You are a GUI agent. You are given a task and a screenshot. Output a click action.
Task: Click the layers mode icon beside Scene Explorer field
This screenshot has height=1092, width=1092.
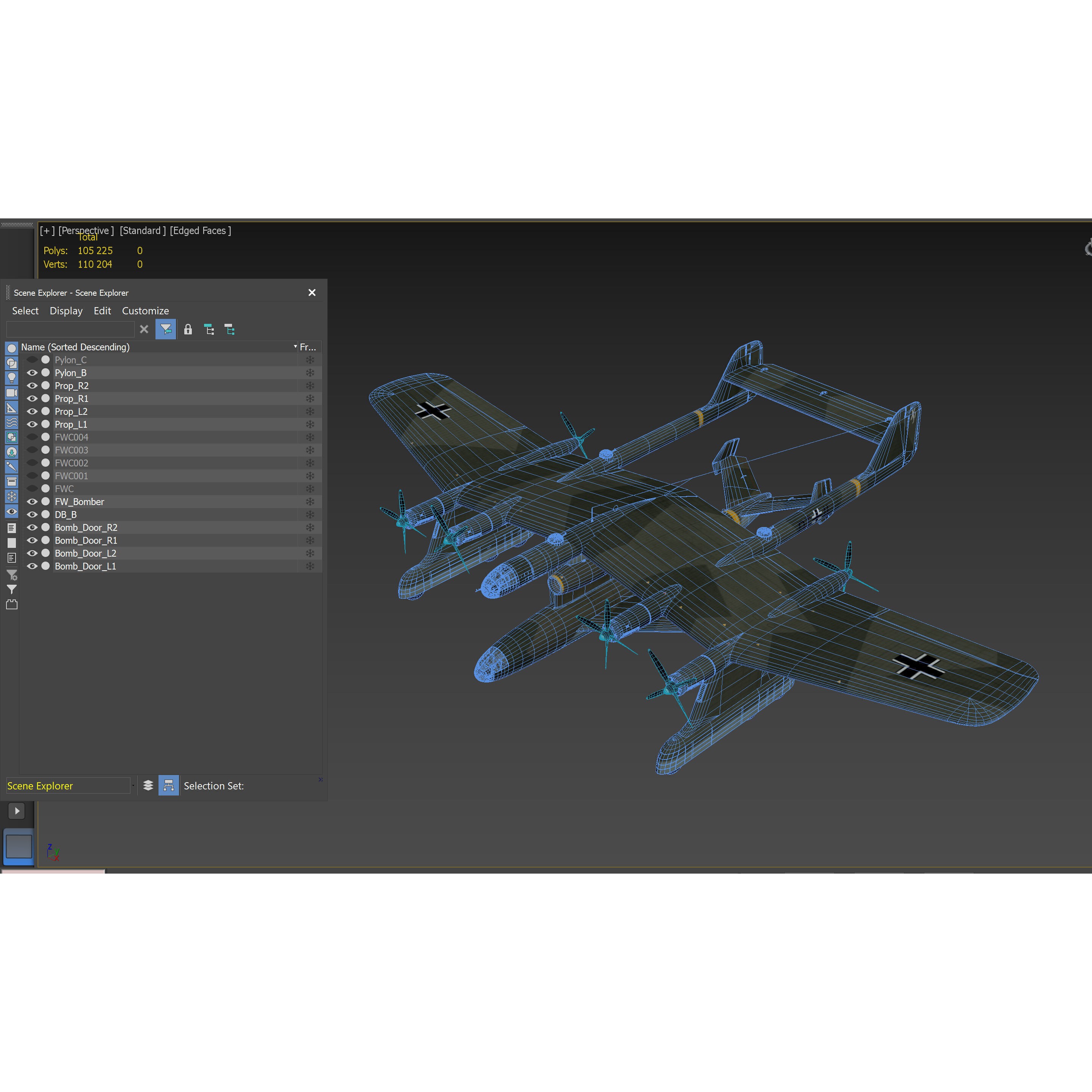(147, 785)
